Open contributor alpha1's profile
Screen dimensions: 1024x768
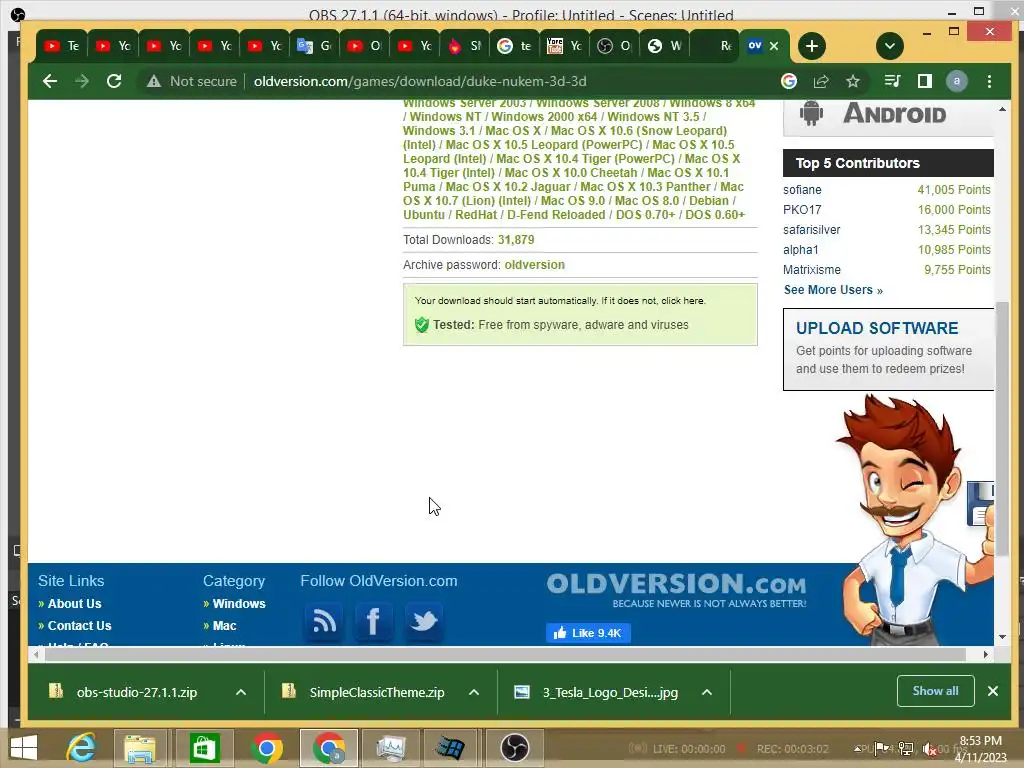click(801, 249)
